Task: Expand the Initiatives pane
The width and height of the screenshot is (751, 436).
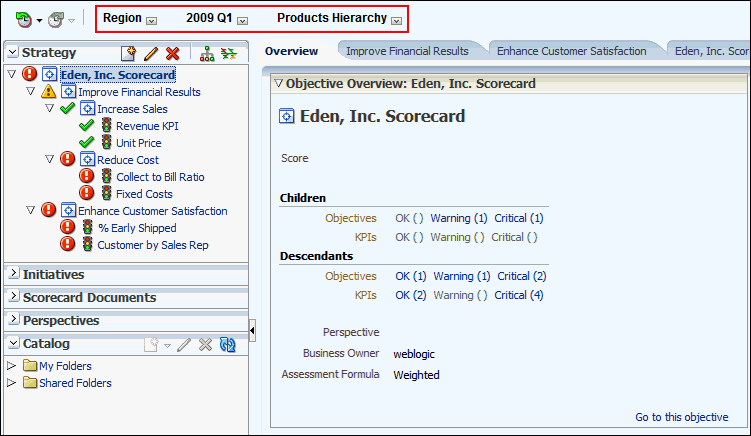Action: point(13,274)
